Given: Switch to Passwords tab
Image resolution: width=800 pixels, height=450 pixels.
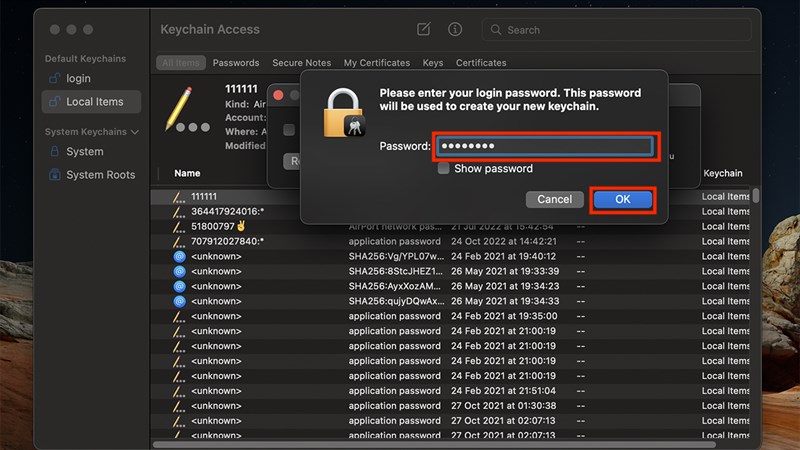Looking at the screenshot, I should click(236, 63).
